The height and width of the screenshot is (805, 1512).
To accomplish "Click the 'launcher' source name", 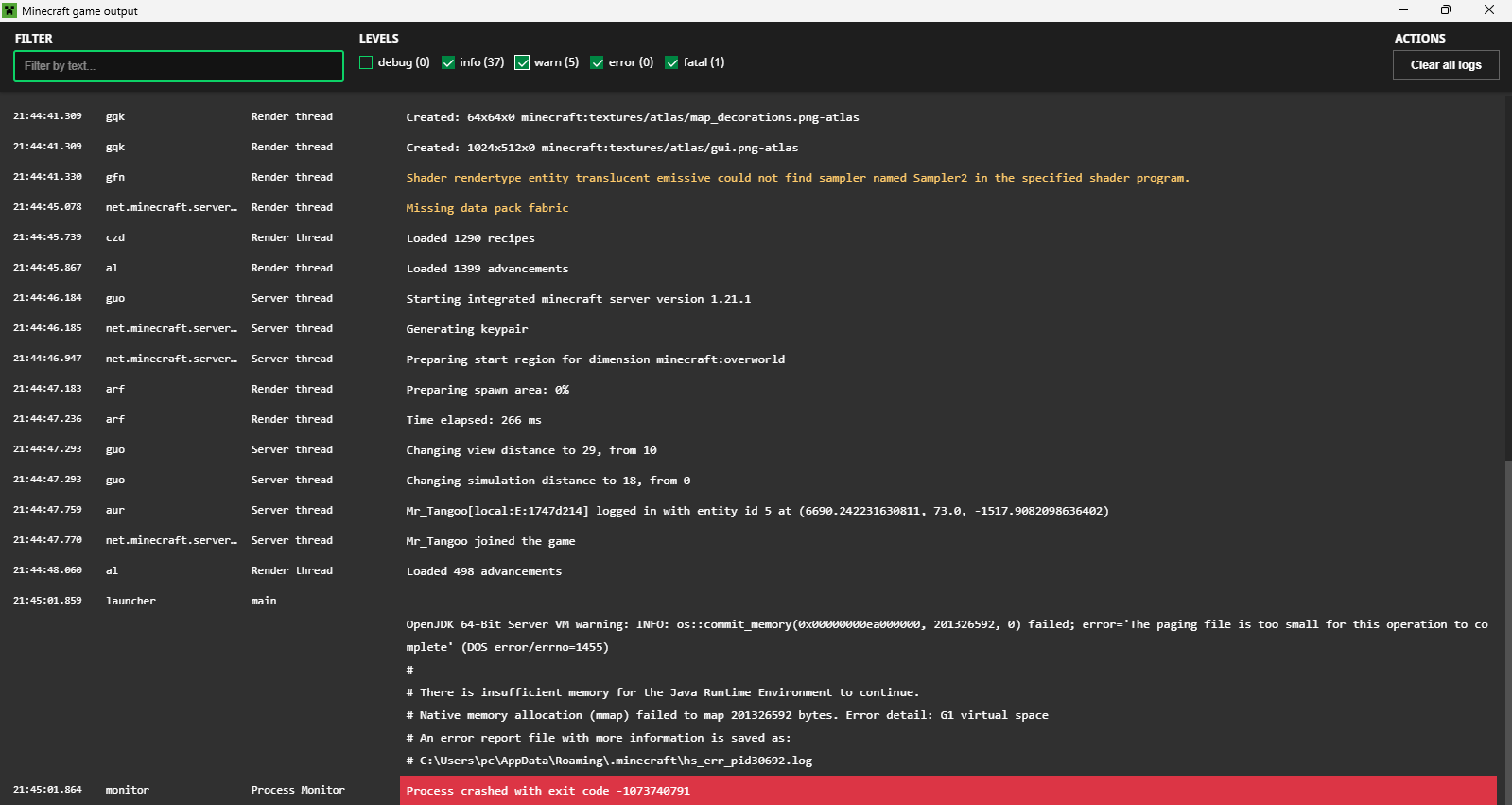I will pyautogui.click(x=130, y=601).
